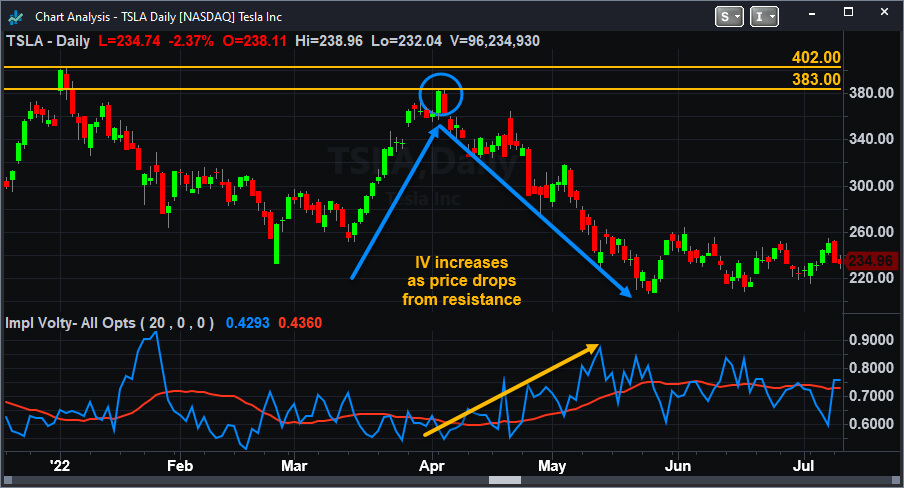Select the L=234.74 last price value

tap(129, 41)
